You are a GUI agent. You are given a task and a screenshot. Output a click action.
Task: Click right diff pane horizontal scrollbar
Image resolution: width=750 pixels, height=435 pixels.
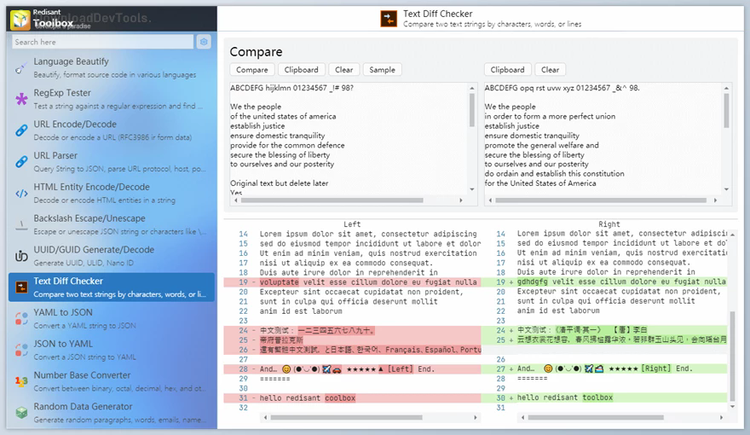click(x=596, y=418)
